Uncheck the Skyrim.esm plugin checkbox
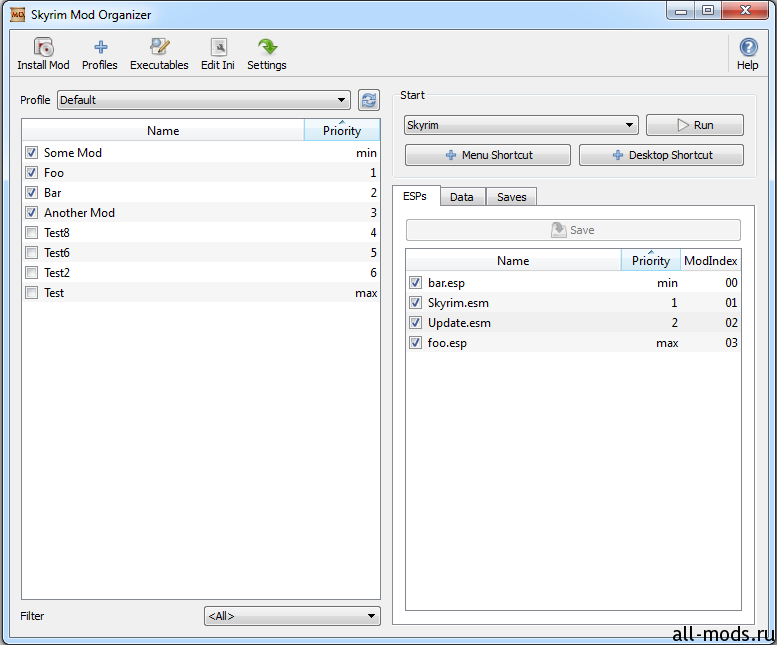Viewport: 777px width, 645px height. coord(415,303)
